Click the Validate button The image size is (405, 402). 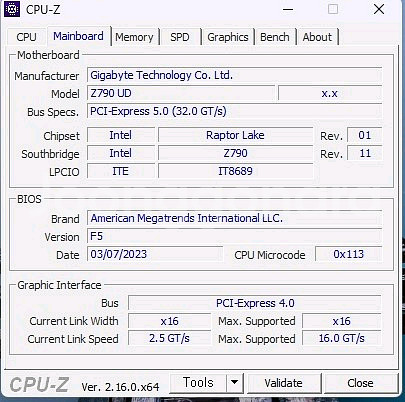coord(283,383)
